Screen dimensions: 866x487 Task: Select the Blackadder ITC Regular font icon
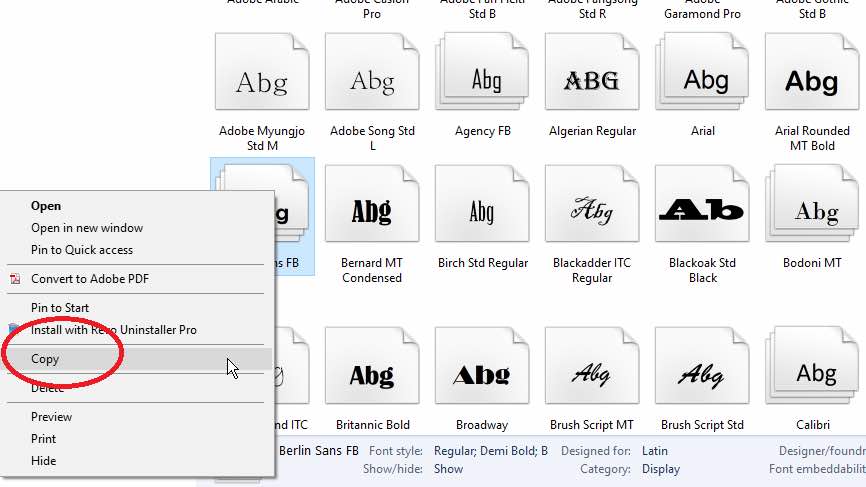pyautogui.click(x=592, y=204)
